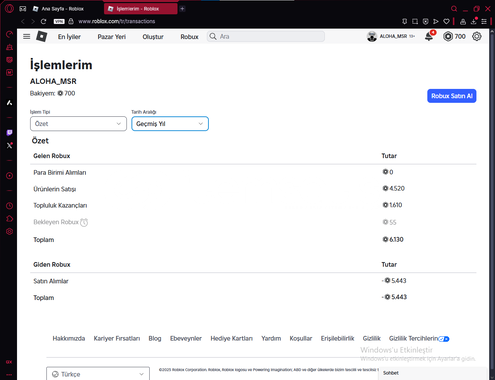Add page to bookmarks heart icon
The height and width of the screenshot is (380, 495).
(446, 21)
